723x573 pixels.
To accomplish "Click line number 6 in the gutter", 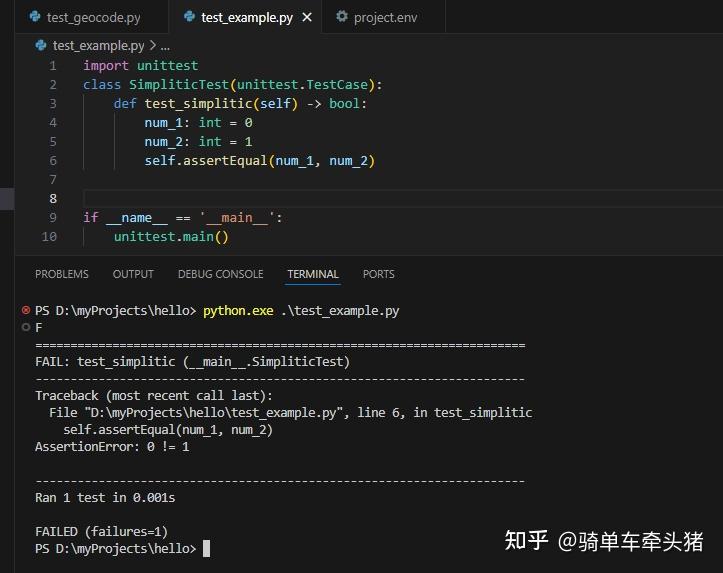I will coord(53,161).
